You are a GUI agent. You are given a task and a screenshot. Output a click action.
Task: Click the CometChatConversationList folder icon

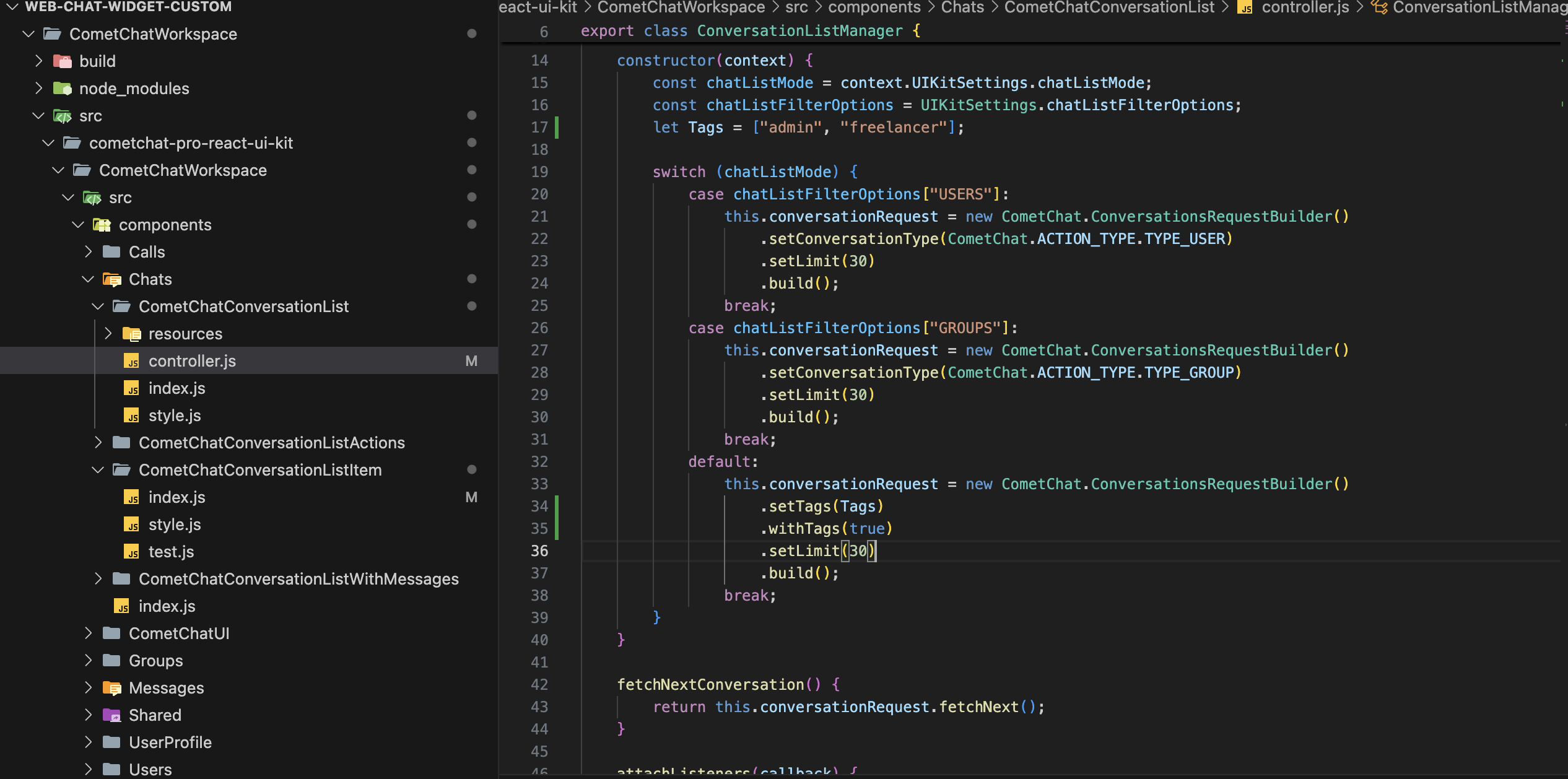pos(122,307)
